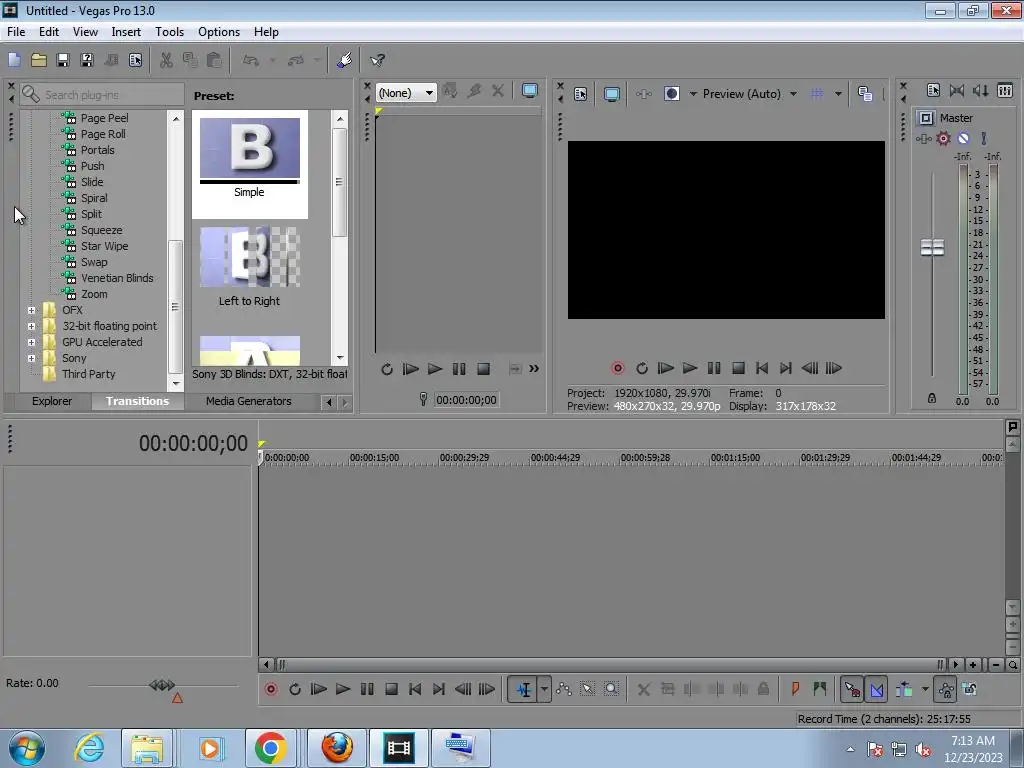1024x768 pixels.
Task: Choose the Zoom Edit tool magnifier
Action: [x=611, y=689]
